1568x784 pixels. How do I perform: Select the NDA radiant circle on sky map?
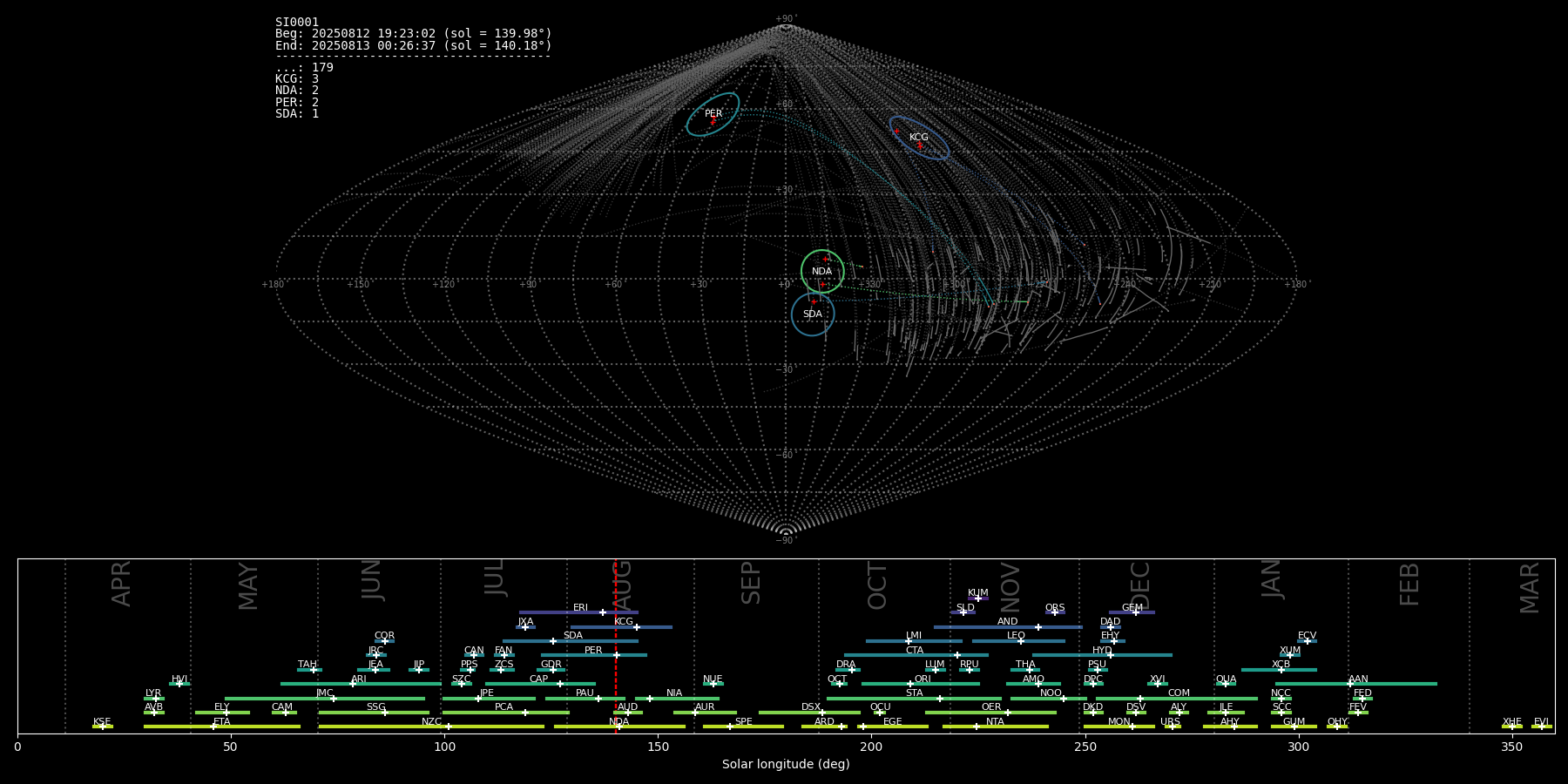pyautogui.click(x=822, y=271)
